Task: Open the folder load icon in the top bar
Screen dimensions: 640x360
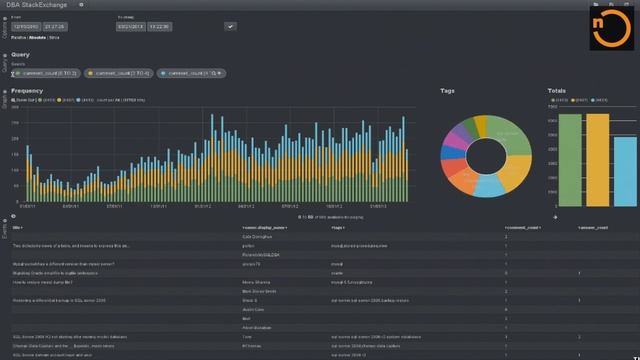Action: 596,4
